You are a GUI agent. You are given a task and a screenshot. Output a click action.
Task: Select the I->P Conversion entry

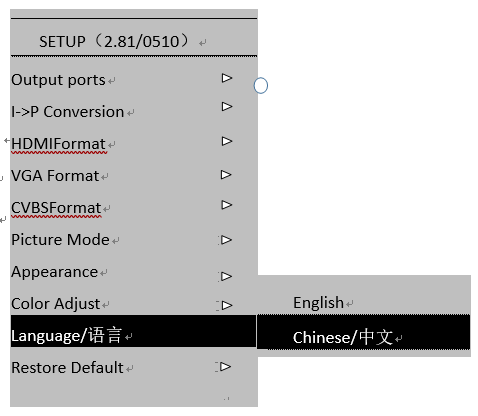click(x=68, y=112)
